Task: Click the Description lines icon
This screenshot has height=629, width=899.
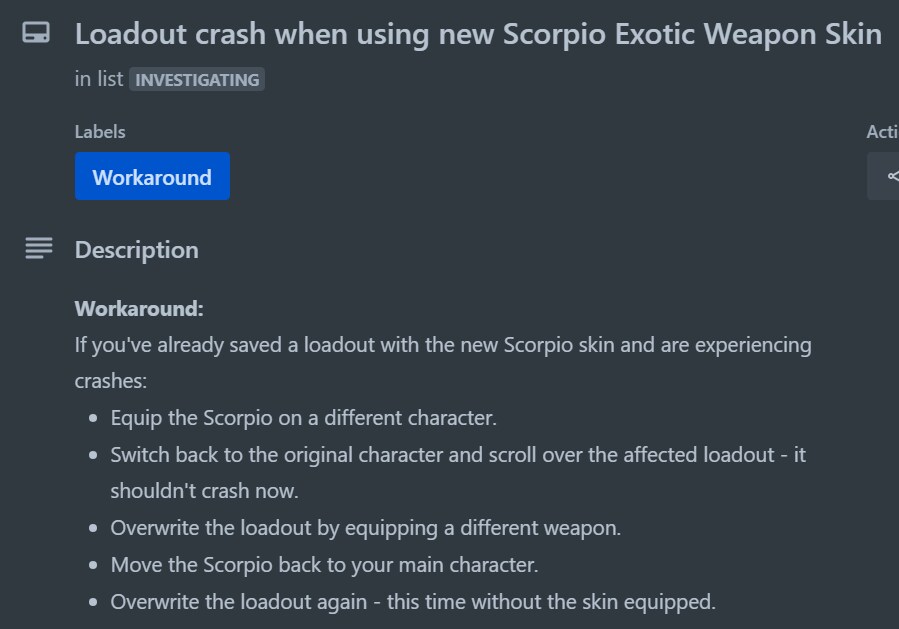Action: point(38,249)
